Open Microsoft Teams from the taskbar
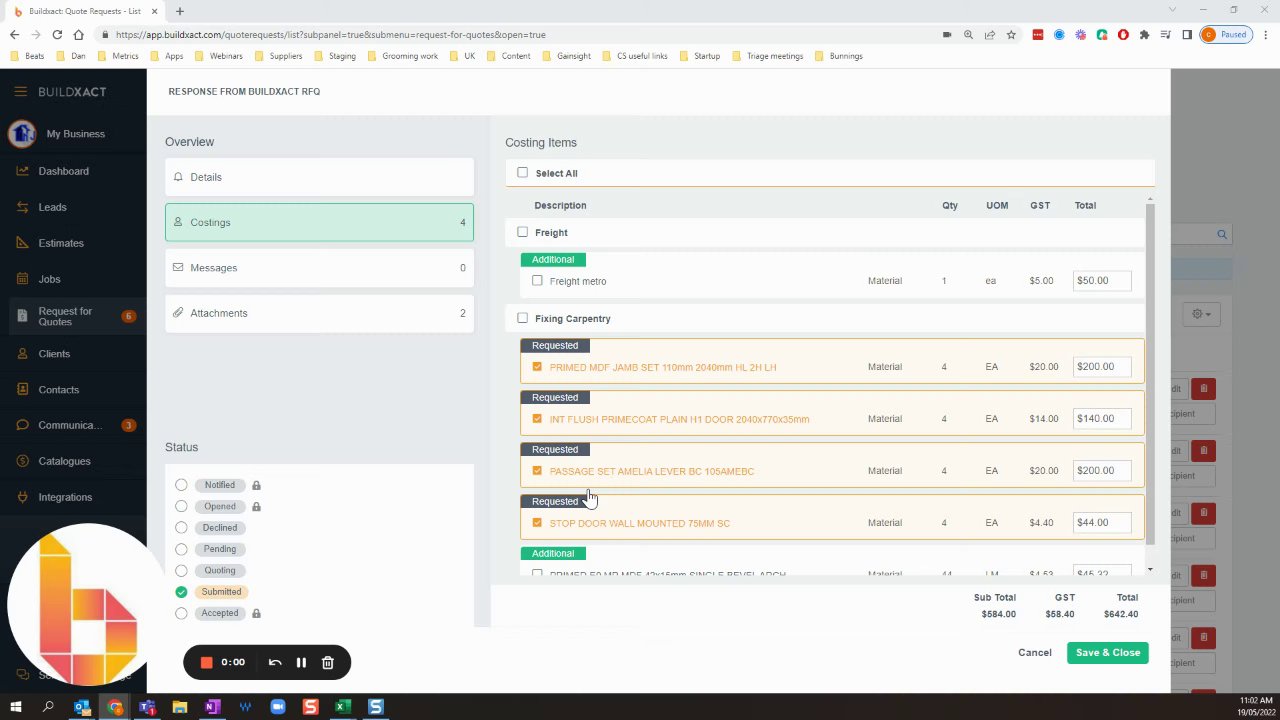The image size is (1280, 720). click(147, 707)
